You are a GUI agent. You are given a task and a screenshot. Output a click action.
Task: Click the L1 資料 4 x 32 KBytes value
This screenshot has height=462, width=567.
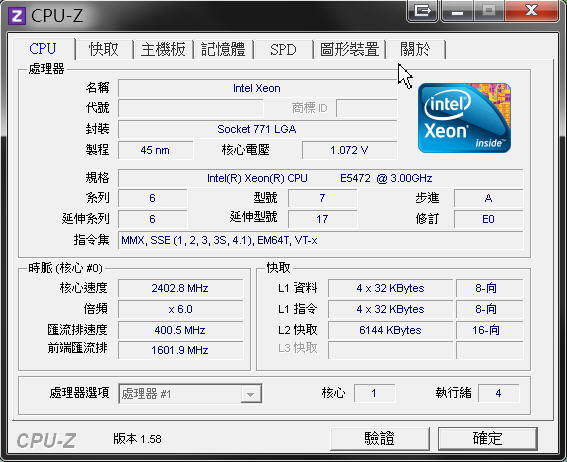[390, 288]
